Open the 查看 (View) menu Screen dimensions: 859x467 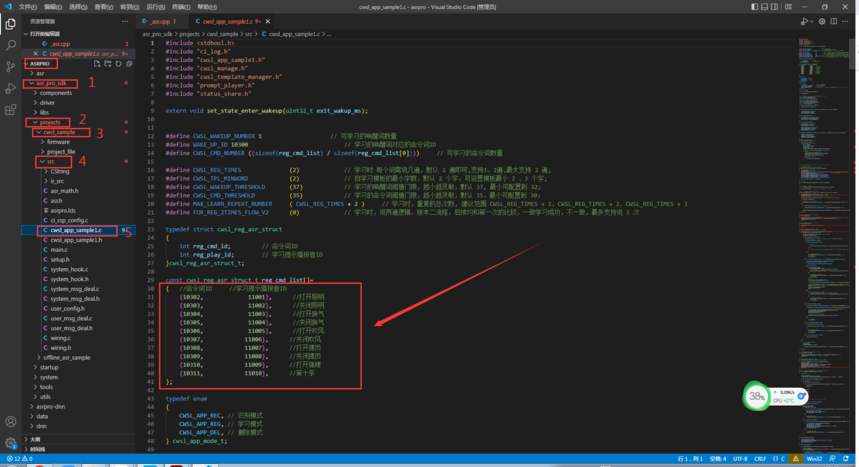103,7
